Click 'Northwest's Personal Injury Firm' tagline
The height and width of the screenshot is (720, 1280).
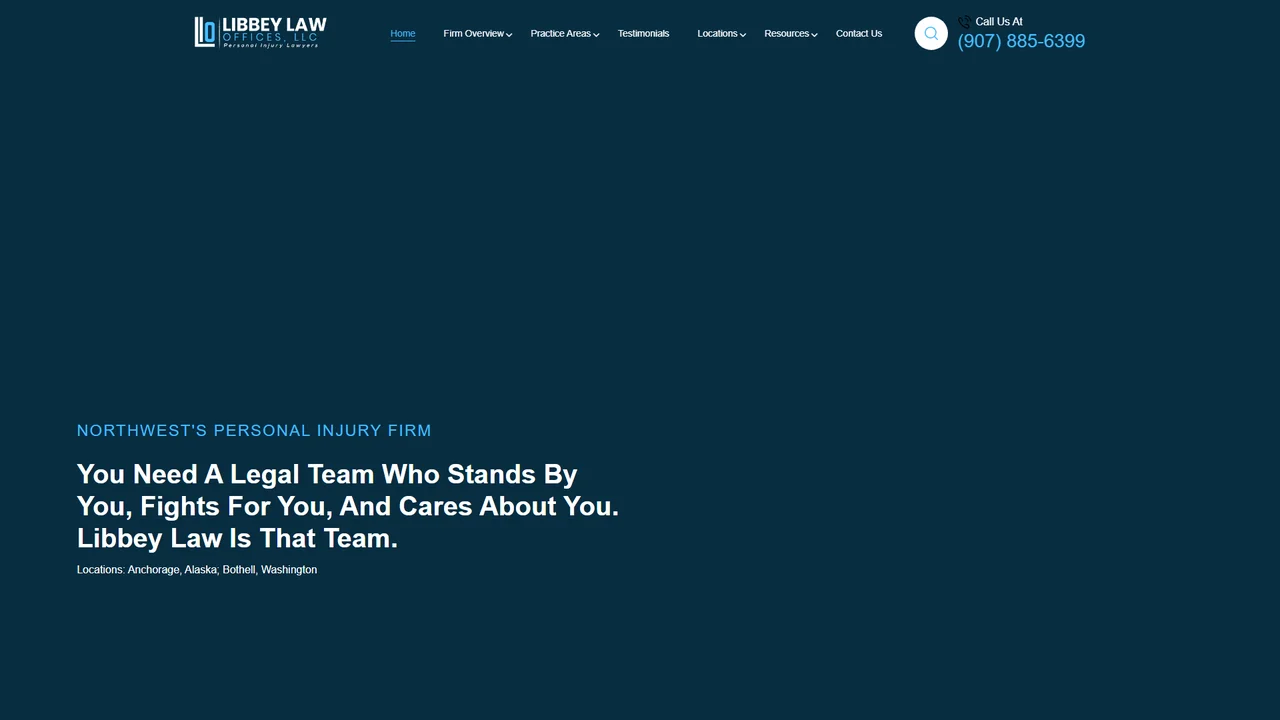click(x=254, y=431)
